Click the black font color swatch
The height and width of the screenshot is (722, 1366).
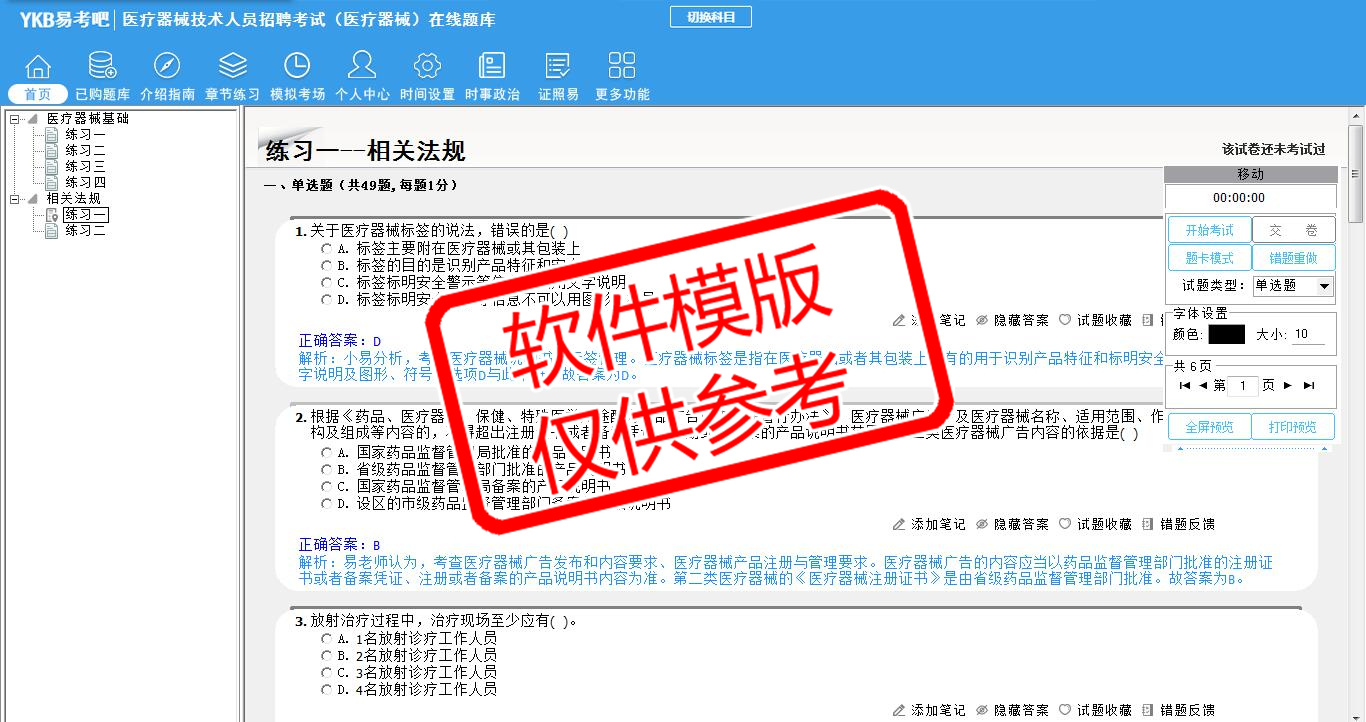pyautogui.click(x=1226, y=335)
